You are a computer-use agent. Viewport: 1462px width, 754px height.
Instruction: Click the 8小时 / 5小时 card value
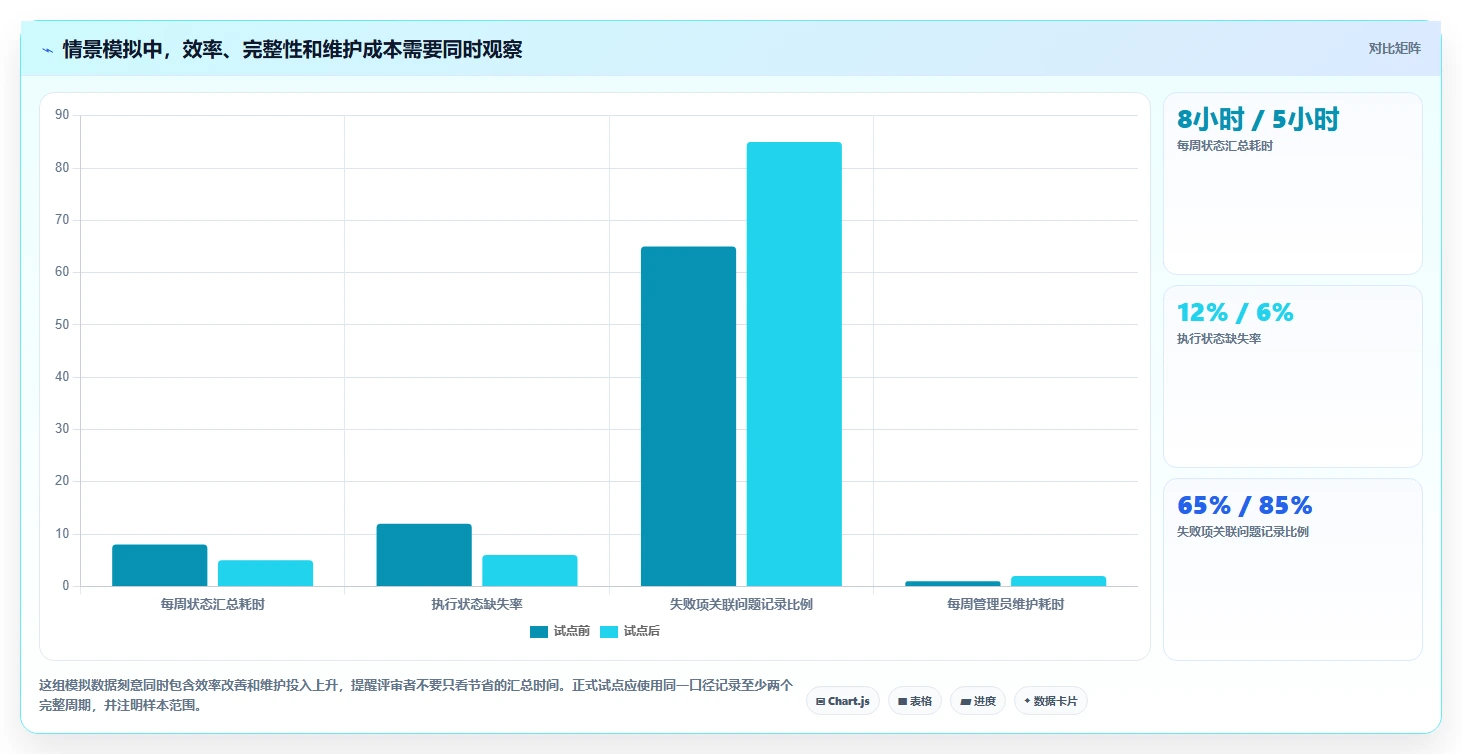point(1258,120)
